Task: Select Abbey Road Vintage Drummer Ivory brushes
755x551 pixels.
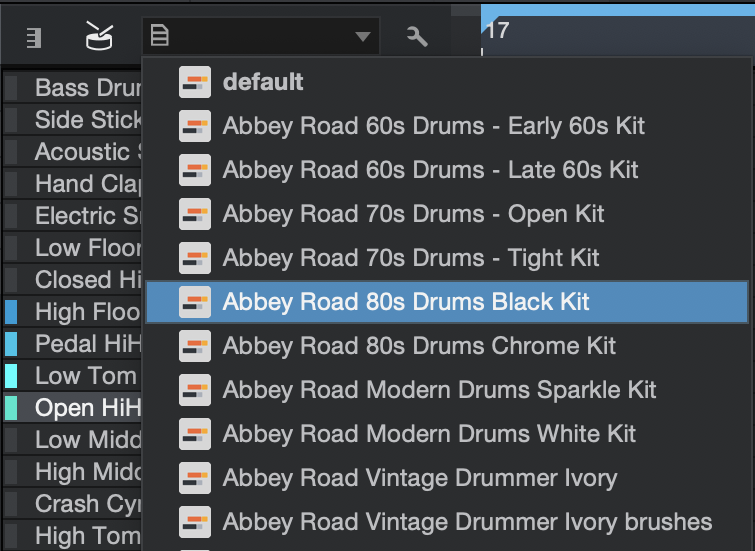Action: click(x=447, y=522)
